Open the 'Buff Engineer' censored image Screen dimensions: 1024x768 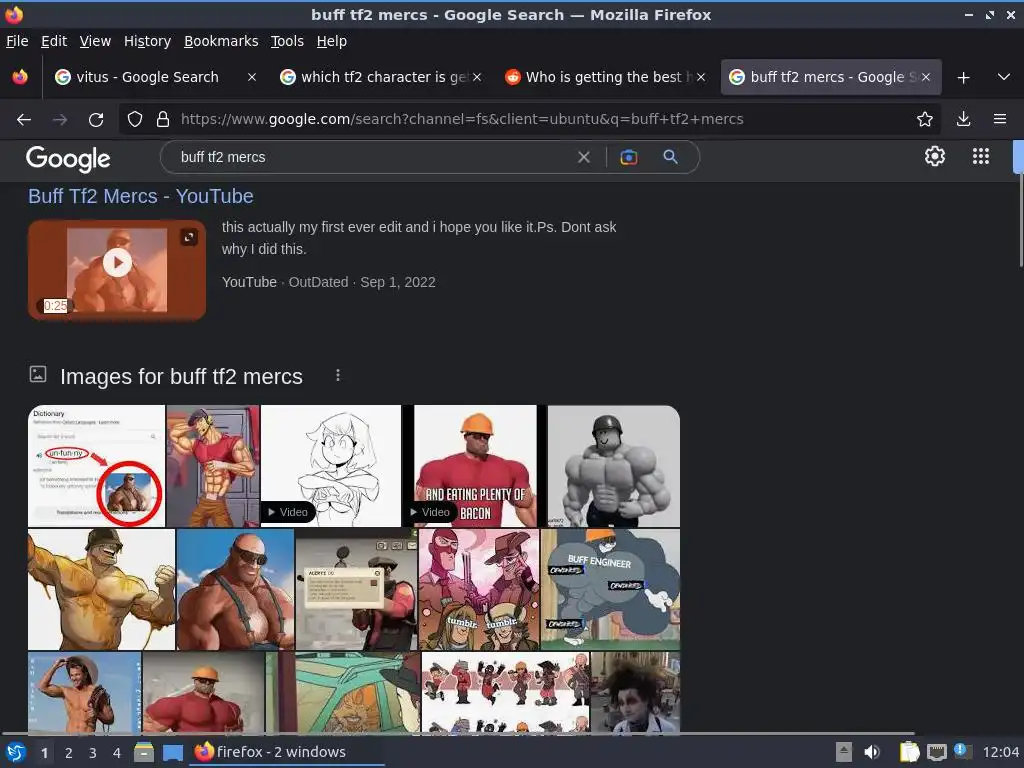click(611, 589)
